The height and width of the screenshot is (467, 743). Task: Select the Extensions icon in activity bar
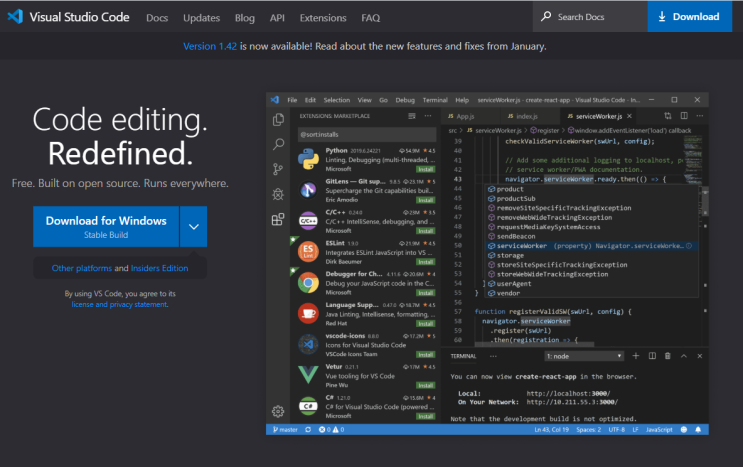pyautogui.click(x=278, y=219)
